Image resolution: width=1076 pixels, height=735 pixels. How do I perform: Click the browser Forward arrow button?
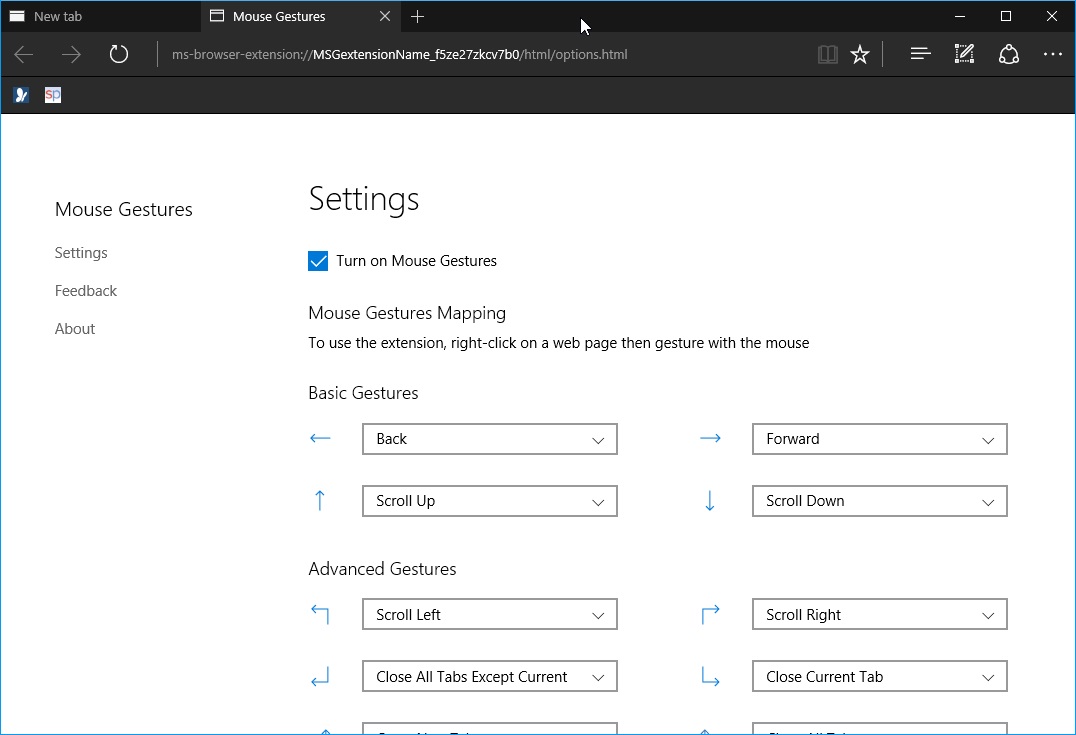tap(71, 54)
